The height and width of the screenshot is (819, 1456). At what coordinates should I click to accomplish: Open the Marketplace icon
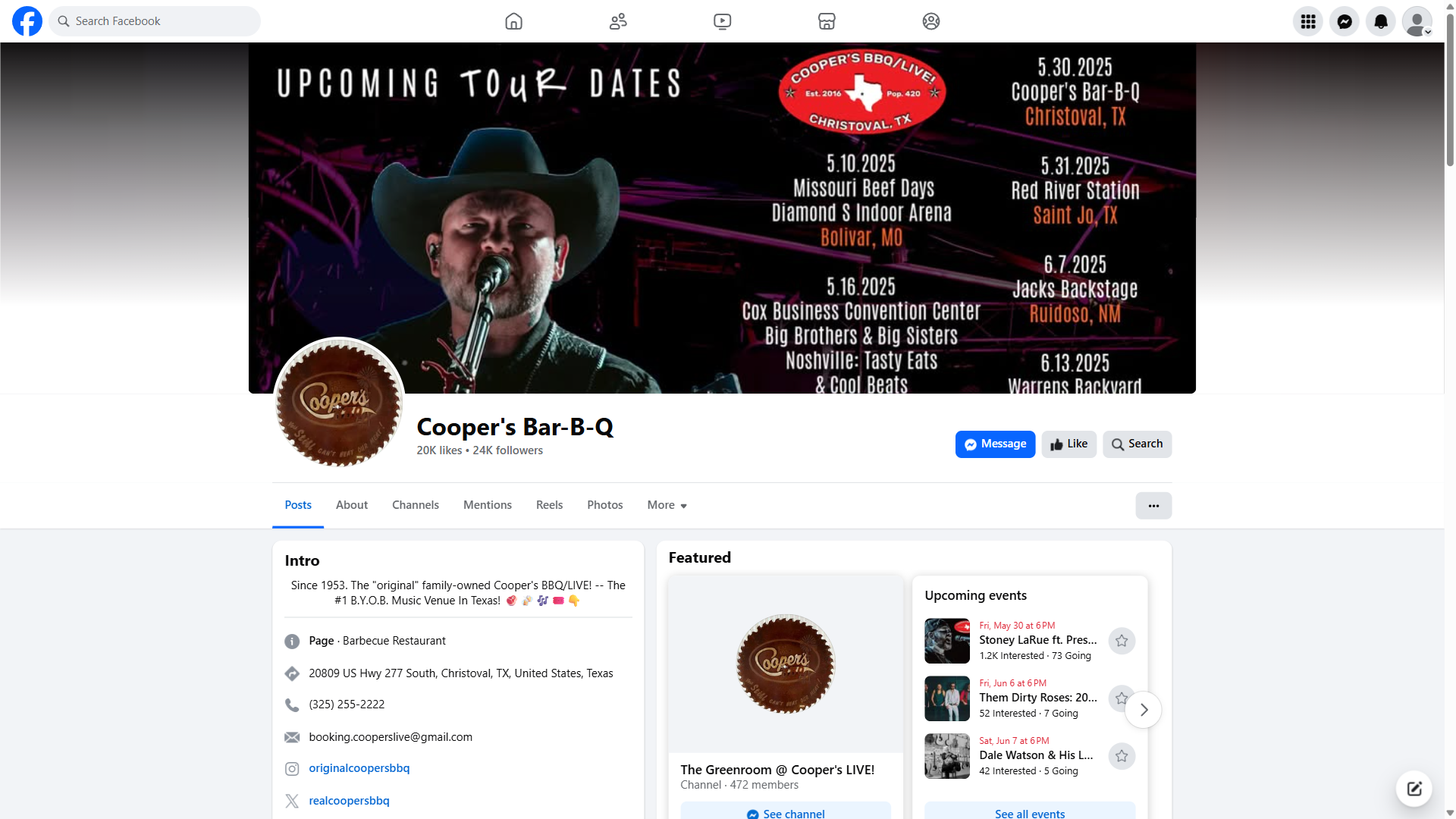(827, 21)
